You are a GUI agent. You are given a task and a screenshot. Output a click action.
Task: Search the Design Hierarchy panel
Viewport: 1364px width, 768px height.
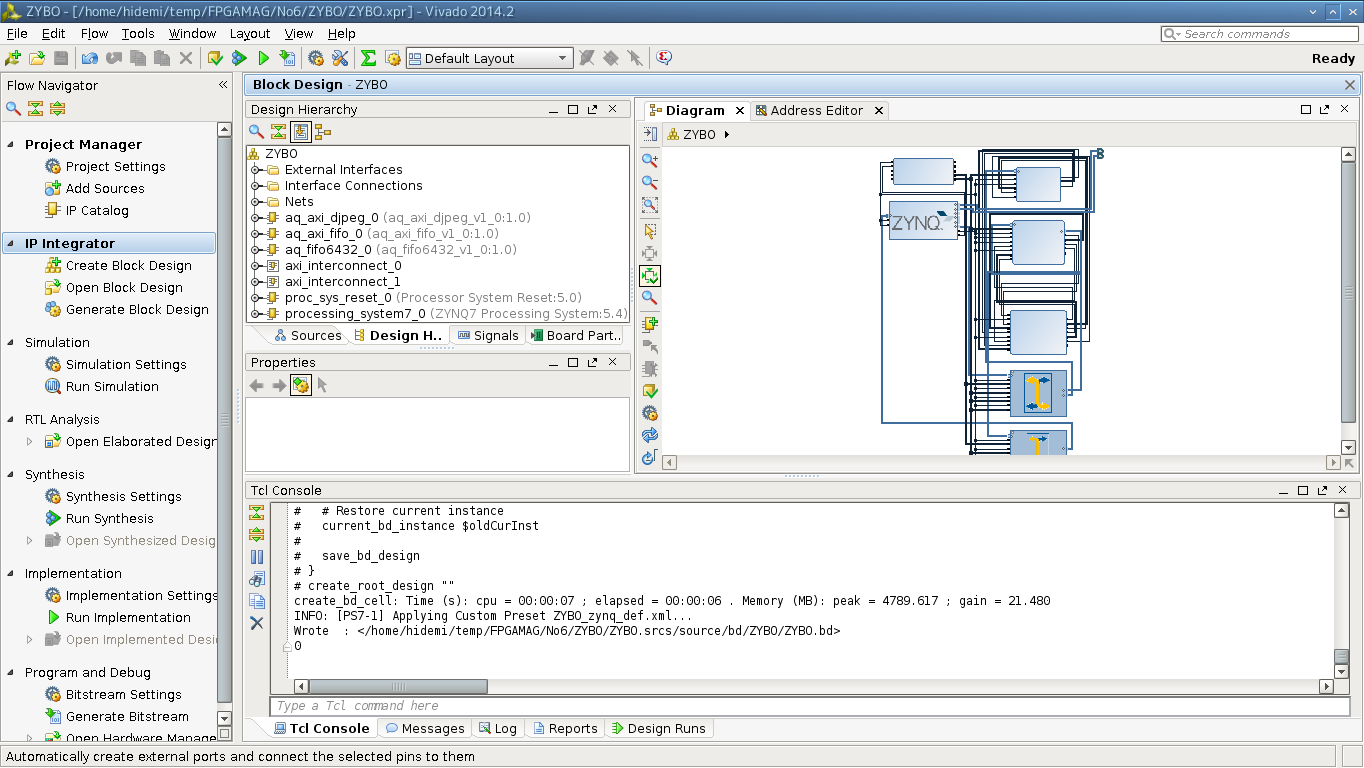point(257,132)
